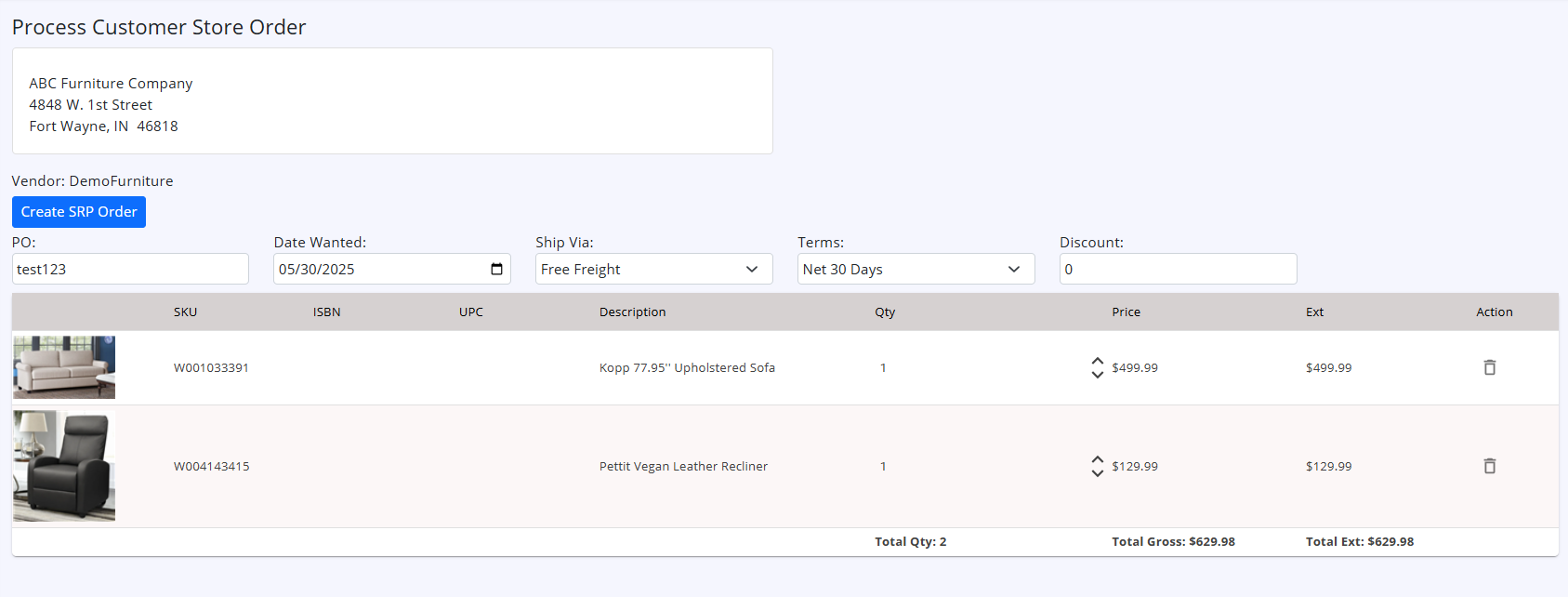Image resolution: width=1568 pixels, height=597 pixels.
Task: Open the Date Wanted calendar picker icon
Action: click(x=496, y=269)
